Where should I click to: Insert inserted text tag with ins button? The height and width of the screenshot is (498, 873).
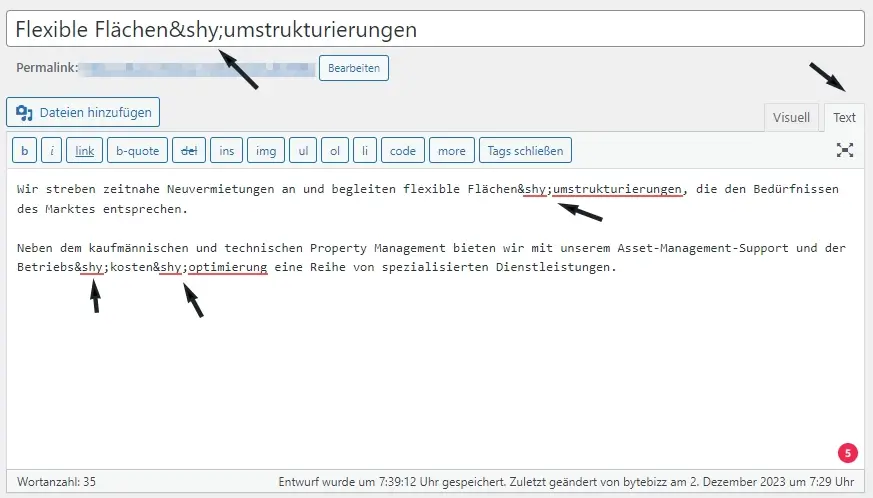tap(227, 150)
